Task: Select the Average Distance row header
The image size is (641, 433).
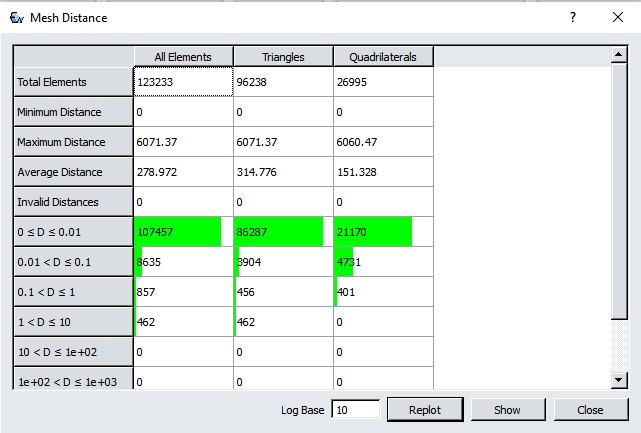Action: [73, 172]
